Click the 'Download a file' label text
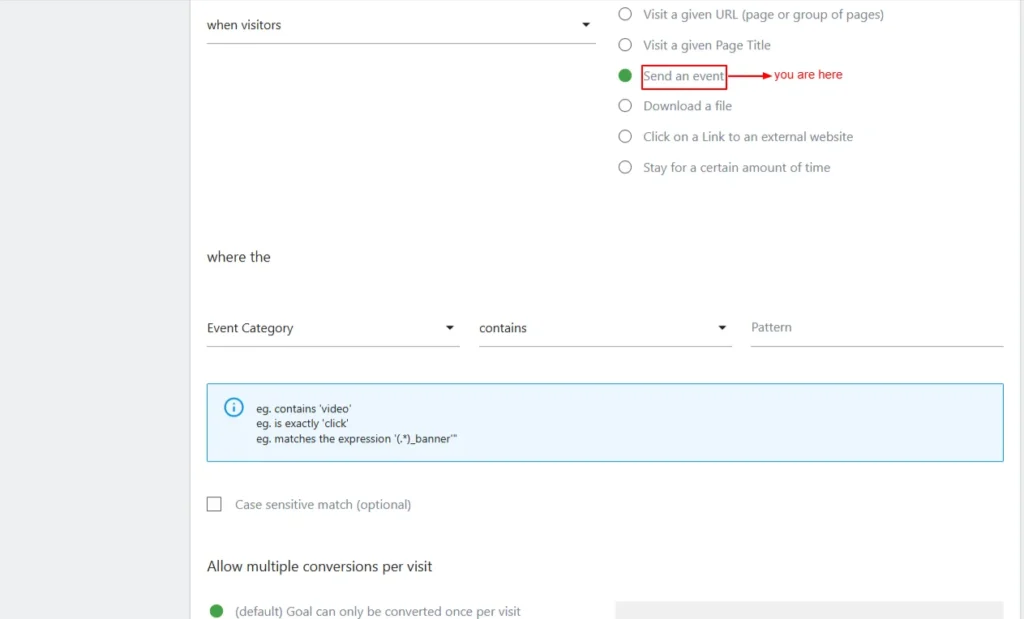Viewport: 1024px width, 619px height. 687,106
